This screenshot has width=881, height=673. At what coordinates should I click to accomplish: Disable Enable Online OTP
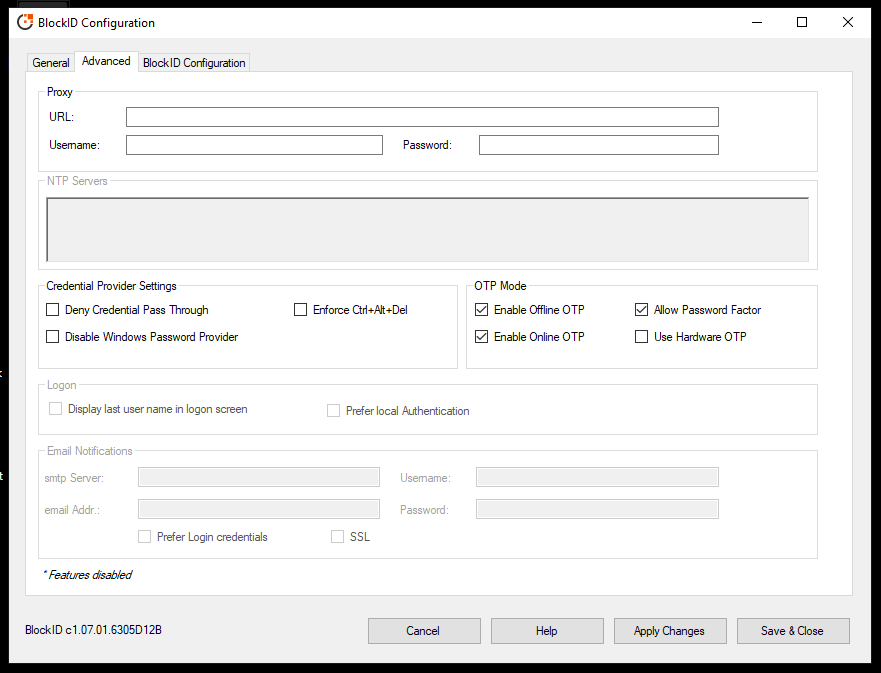click(481, 336)
